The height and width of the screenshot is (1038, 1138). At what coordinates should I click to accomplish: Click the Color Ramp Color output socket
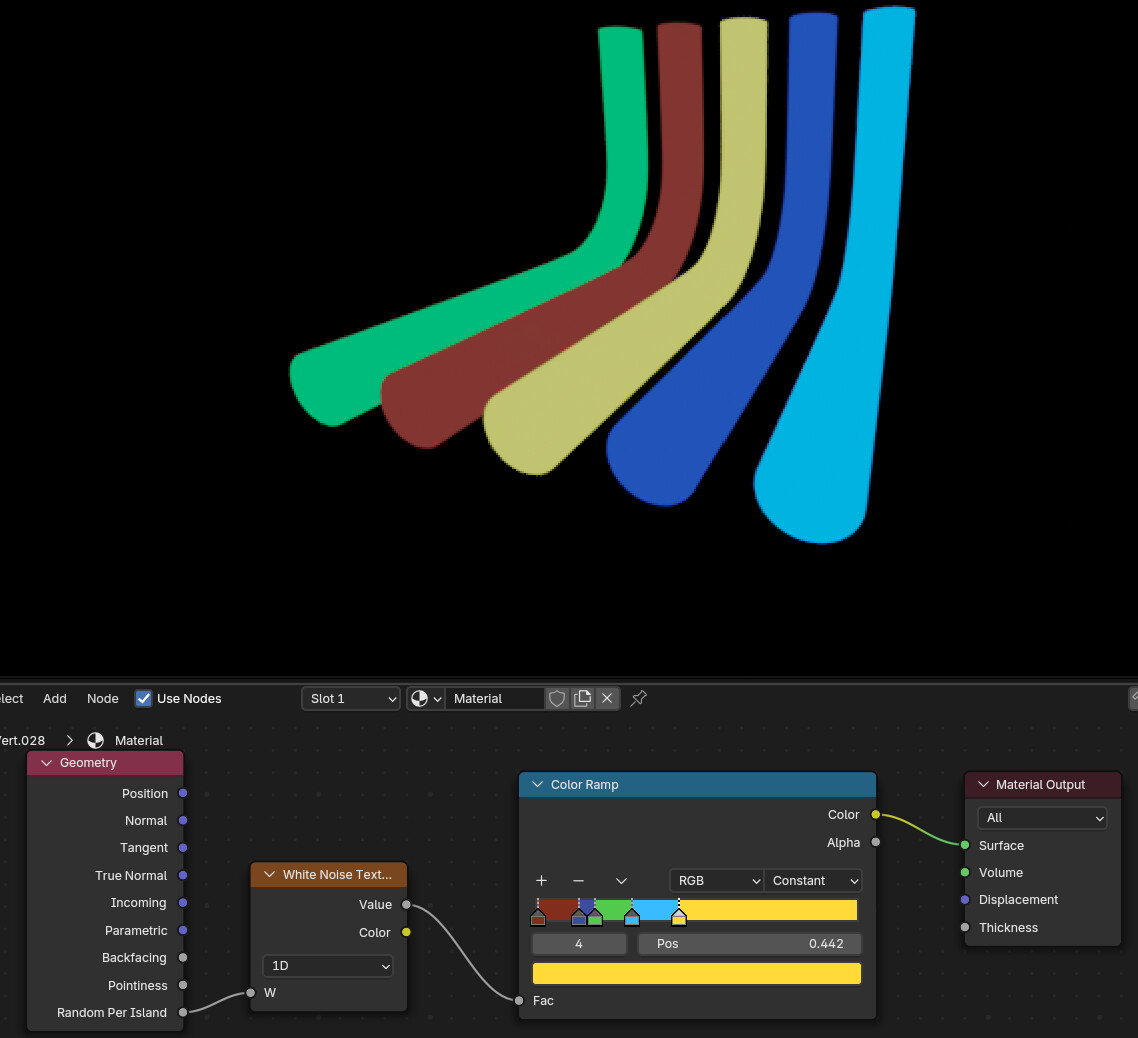876,814
